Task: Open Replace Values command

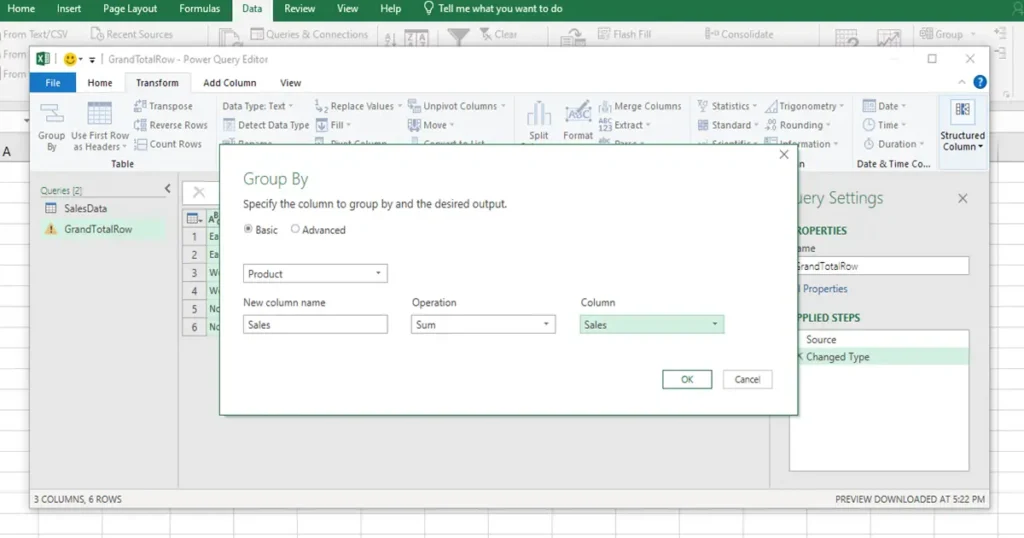Action: [x=359, y=106]
